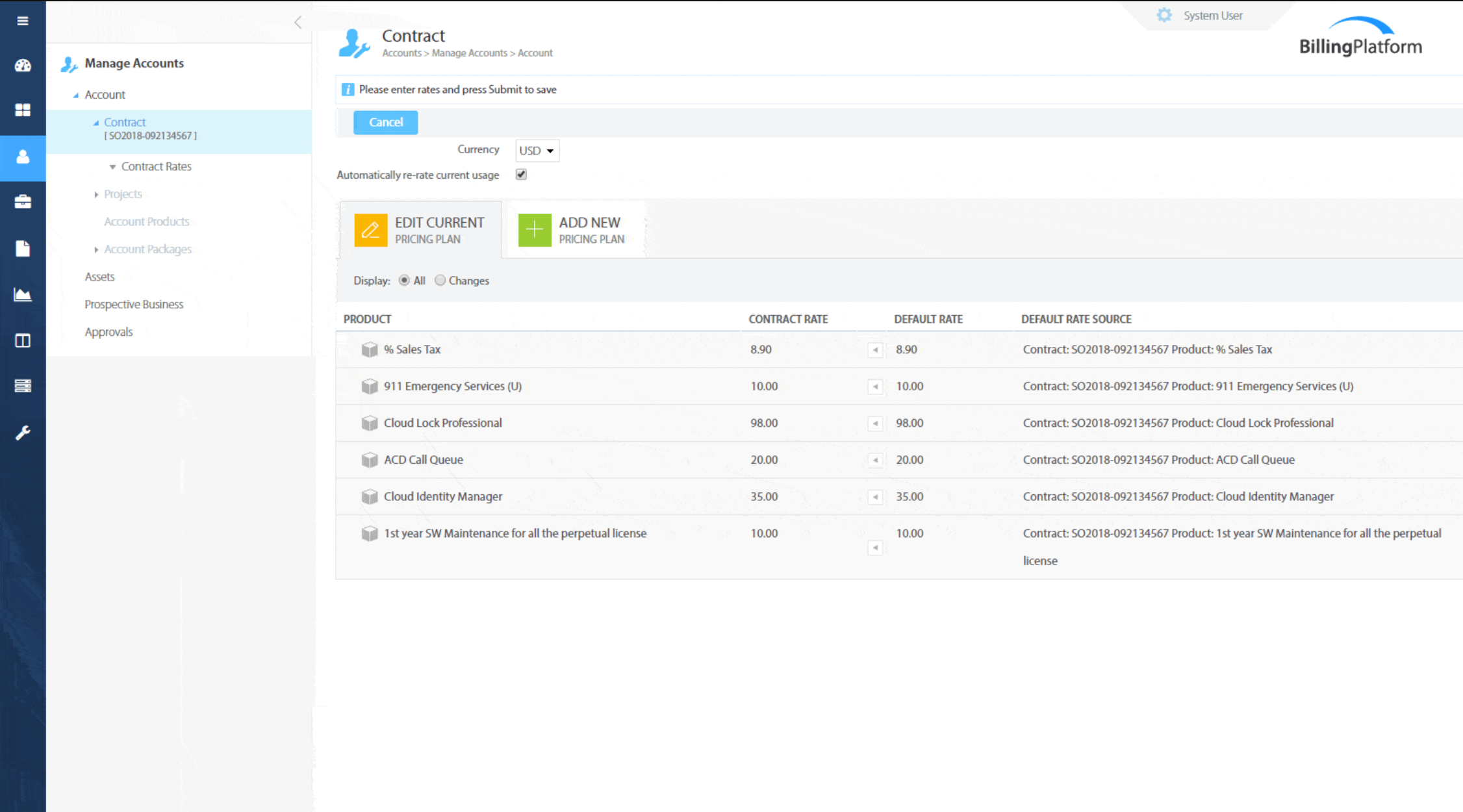Select the All display radio button
1463x812 pixels.
404,280
